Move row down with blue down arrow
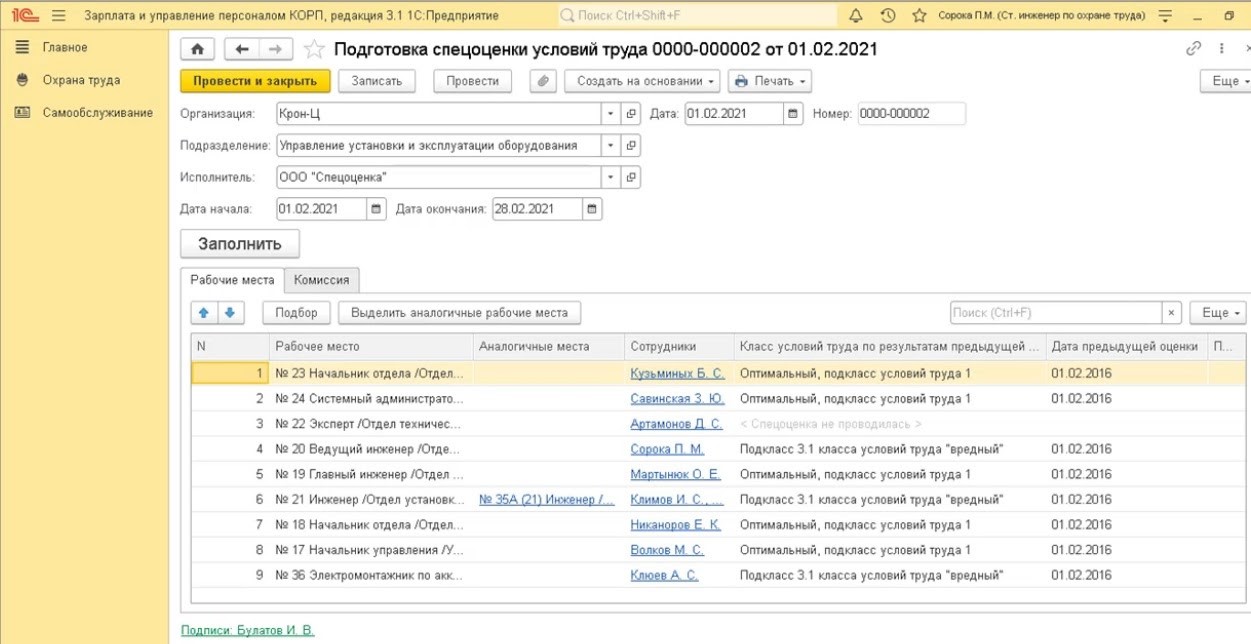 pos(228,313)
